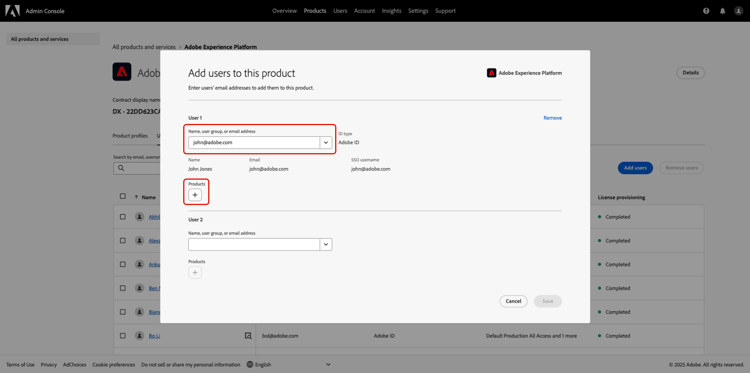
Task: Open Terms of Use footer link
Action: (20, 364)
